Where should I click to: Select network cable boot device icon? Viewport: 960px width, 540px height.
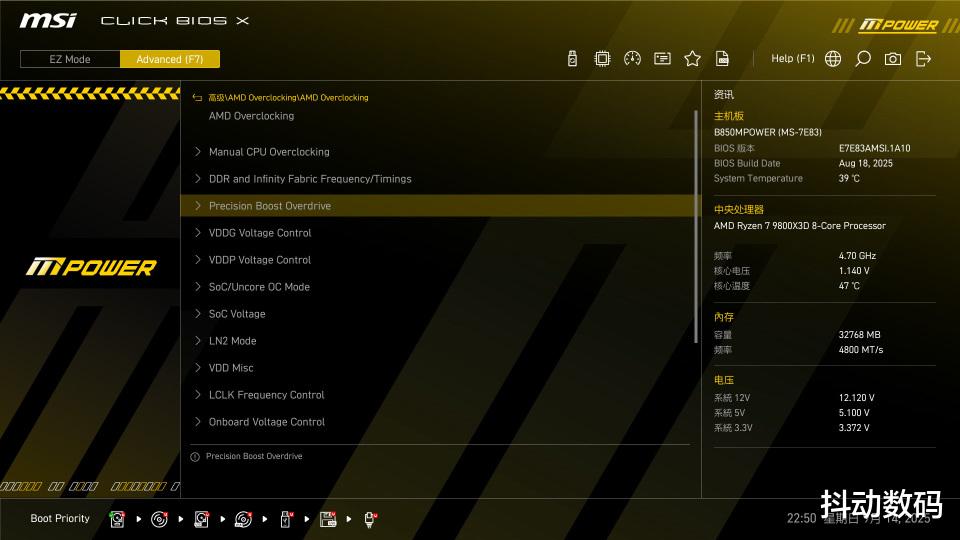click(370, 519)
